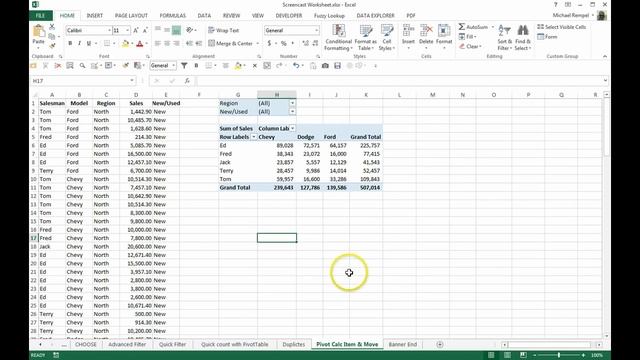Click the save floppy icon in the Quick Access Toolbar
640x360 pixels.
(337, 66)
